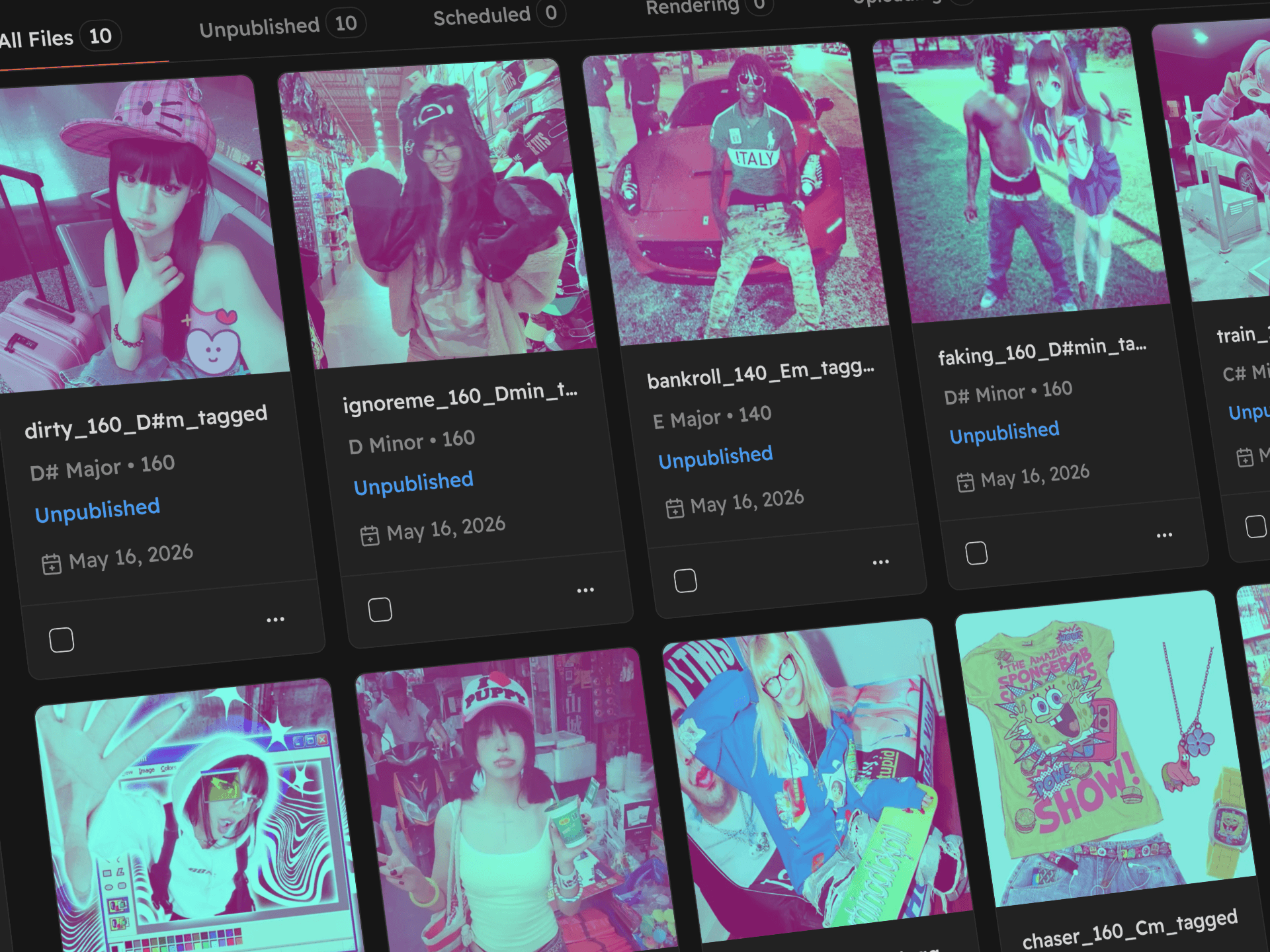The width and height of the screenshot is (1270, 952).
Task: Click the May 16, 2026 date on bankroll_140_Em
Action: (747, 502)
